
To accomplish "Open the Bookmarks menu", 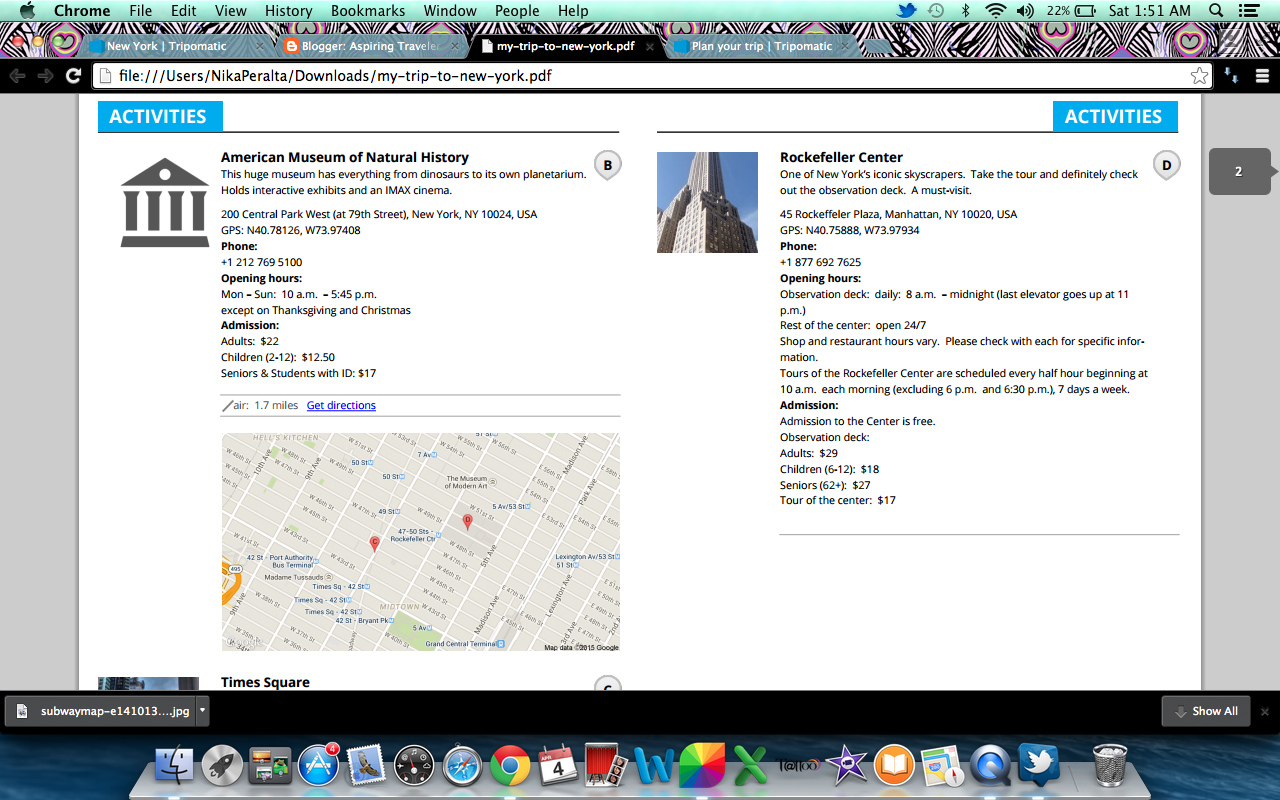I will pyautogui.click(x=368, y=11).
